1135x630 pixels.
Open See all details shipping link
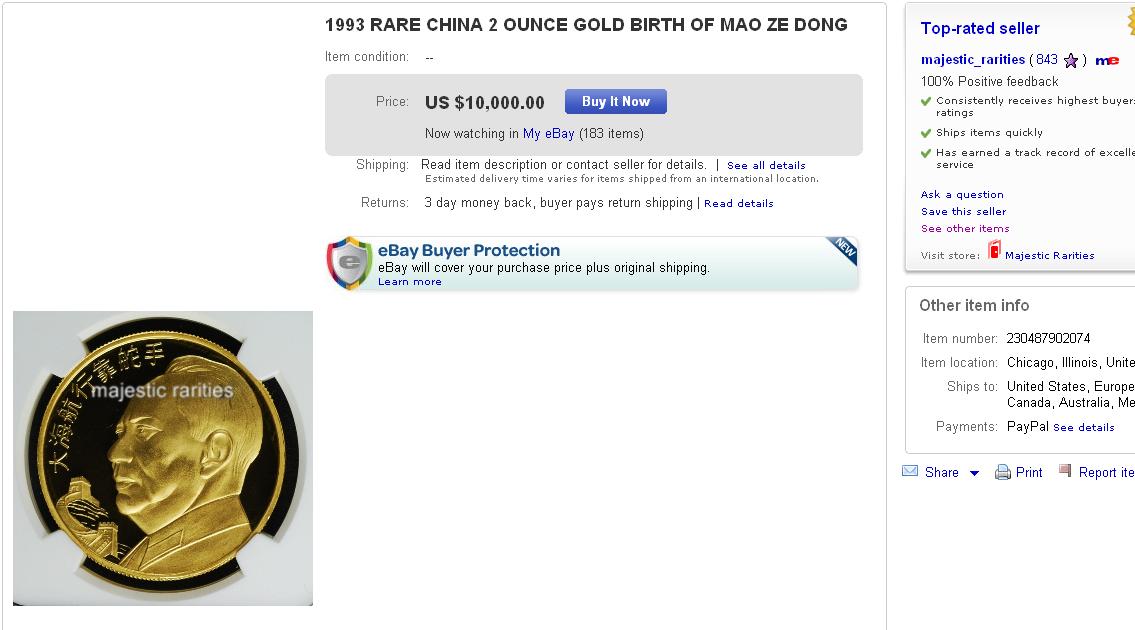click(x=766, y=166)
